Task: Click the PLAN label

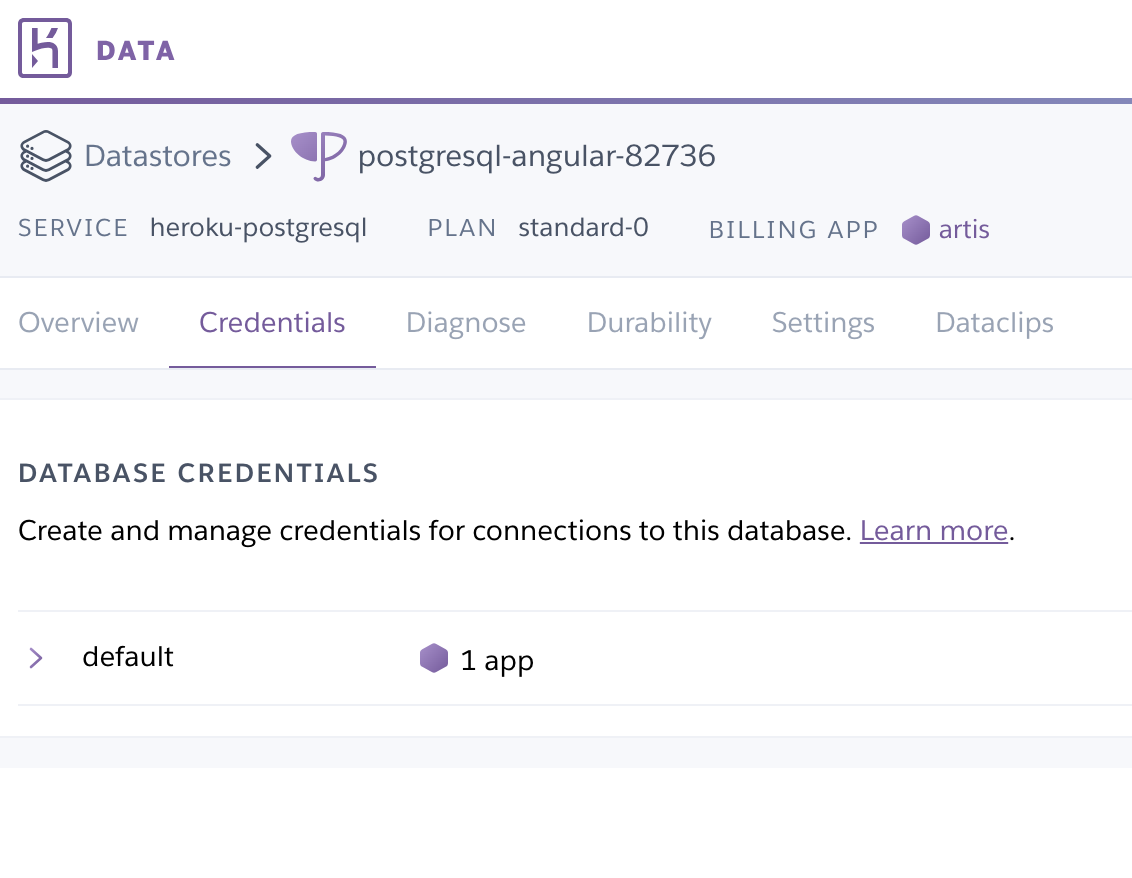Action: click(462, 228)
